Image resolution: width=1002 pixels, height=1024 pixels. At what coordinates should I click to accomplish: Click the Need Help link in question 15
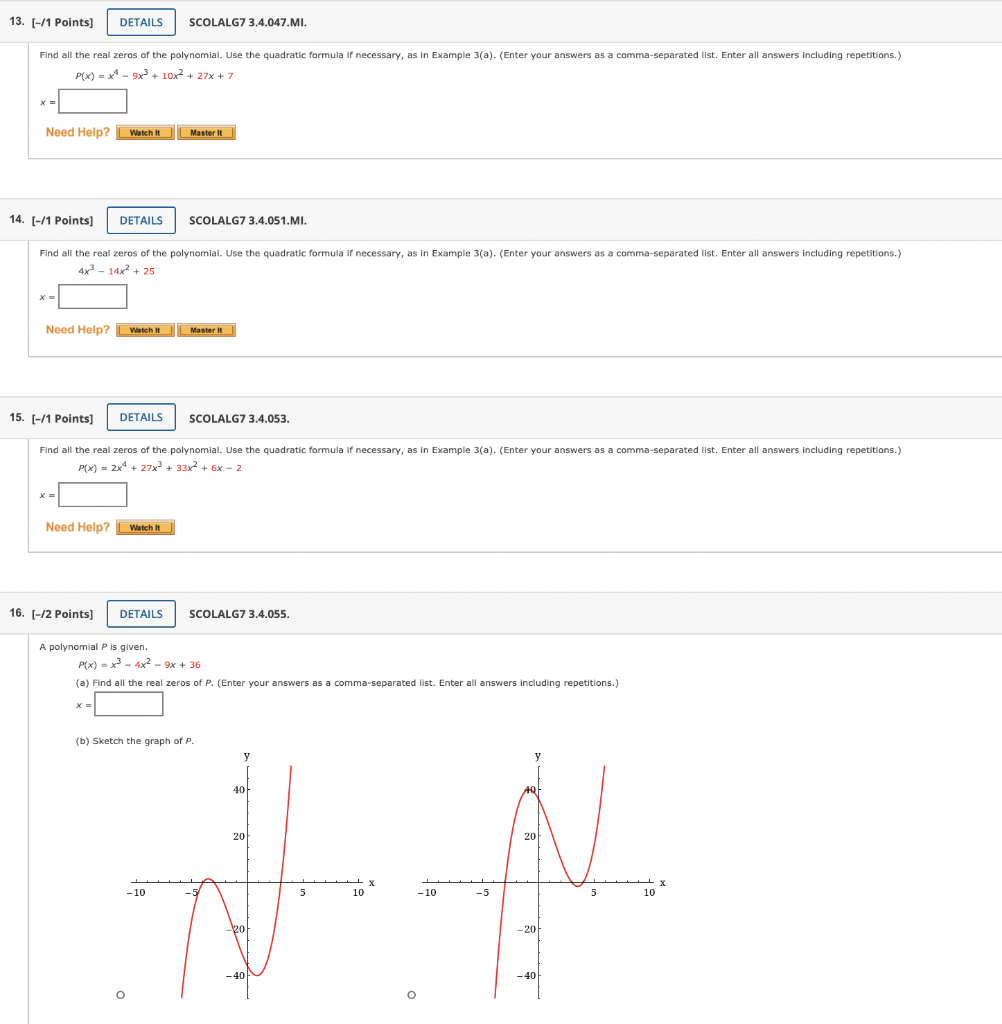77,527
